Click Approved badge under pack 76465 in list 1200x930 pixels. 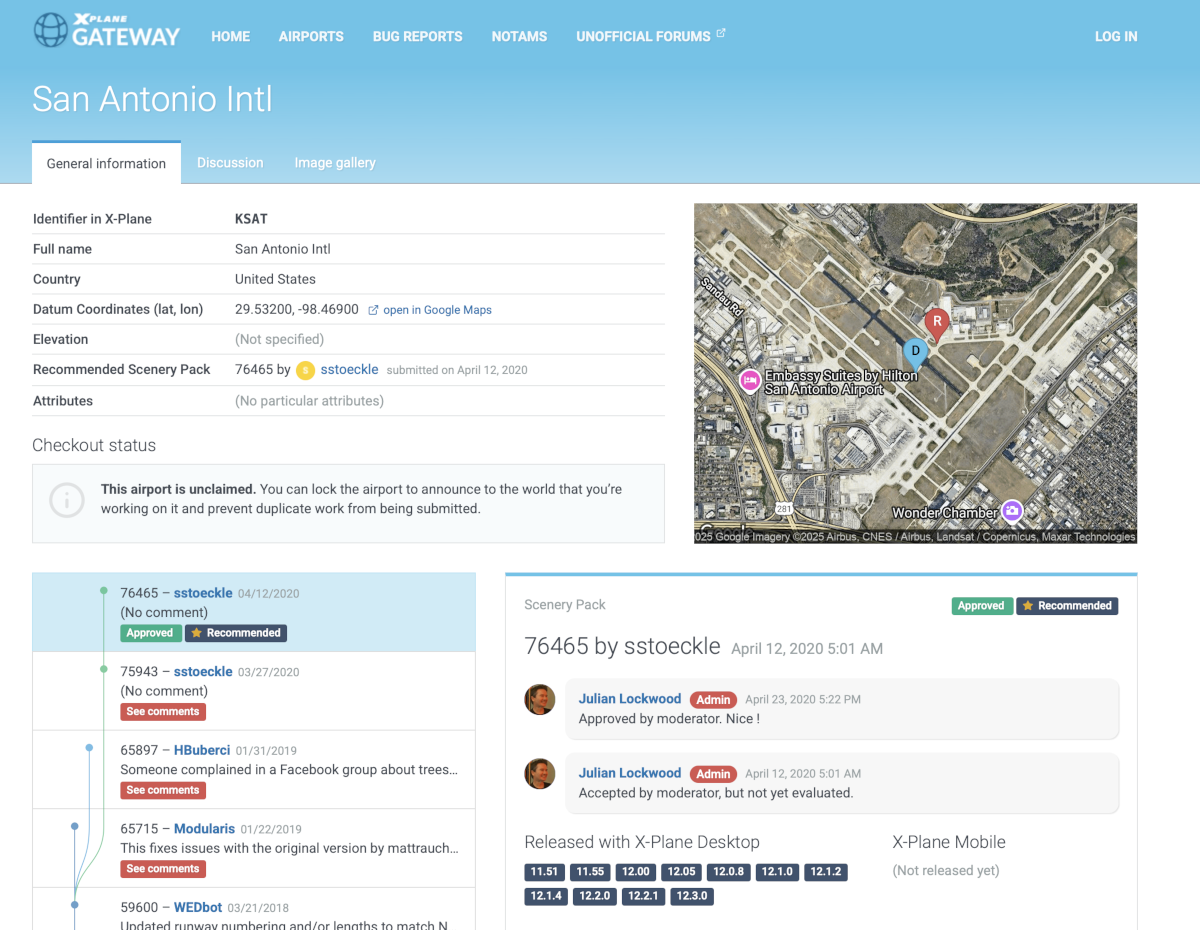tap(150, 633)
